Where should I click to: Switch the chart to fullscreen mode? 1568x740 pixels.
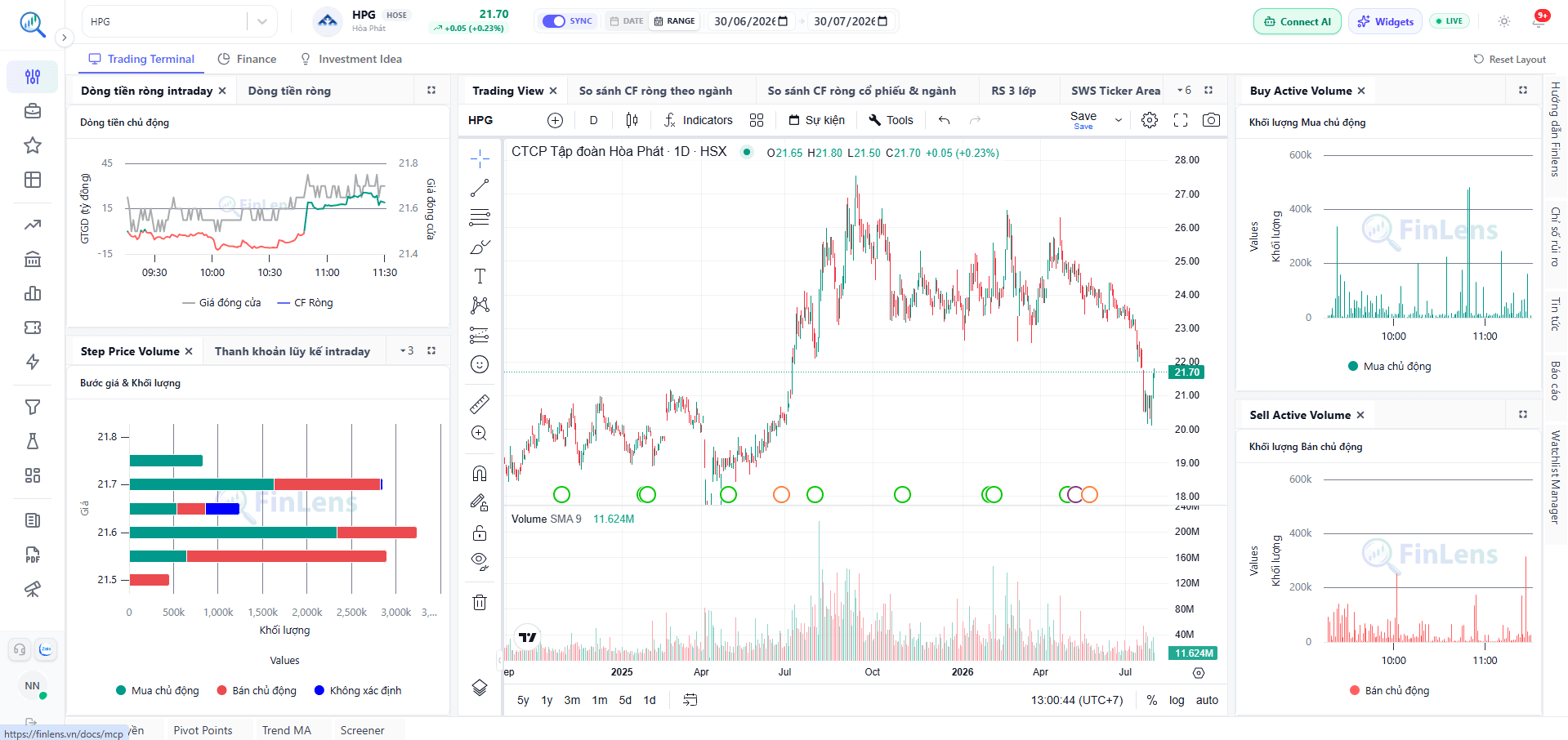coord(1181,120)
